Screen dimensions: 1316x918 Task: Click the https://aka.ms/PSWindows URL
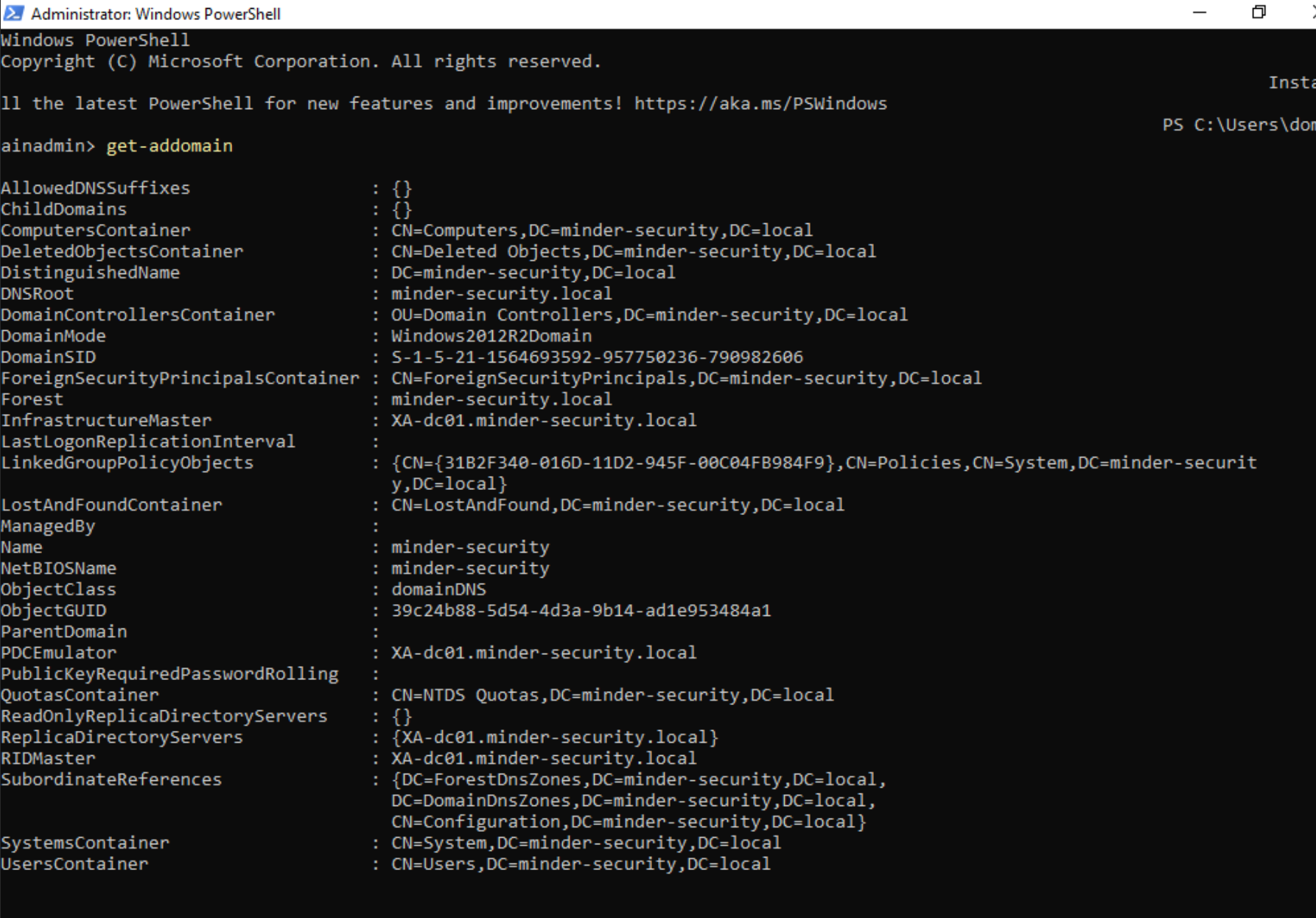pyautogui.click(x=760, y=104)
